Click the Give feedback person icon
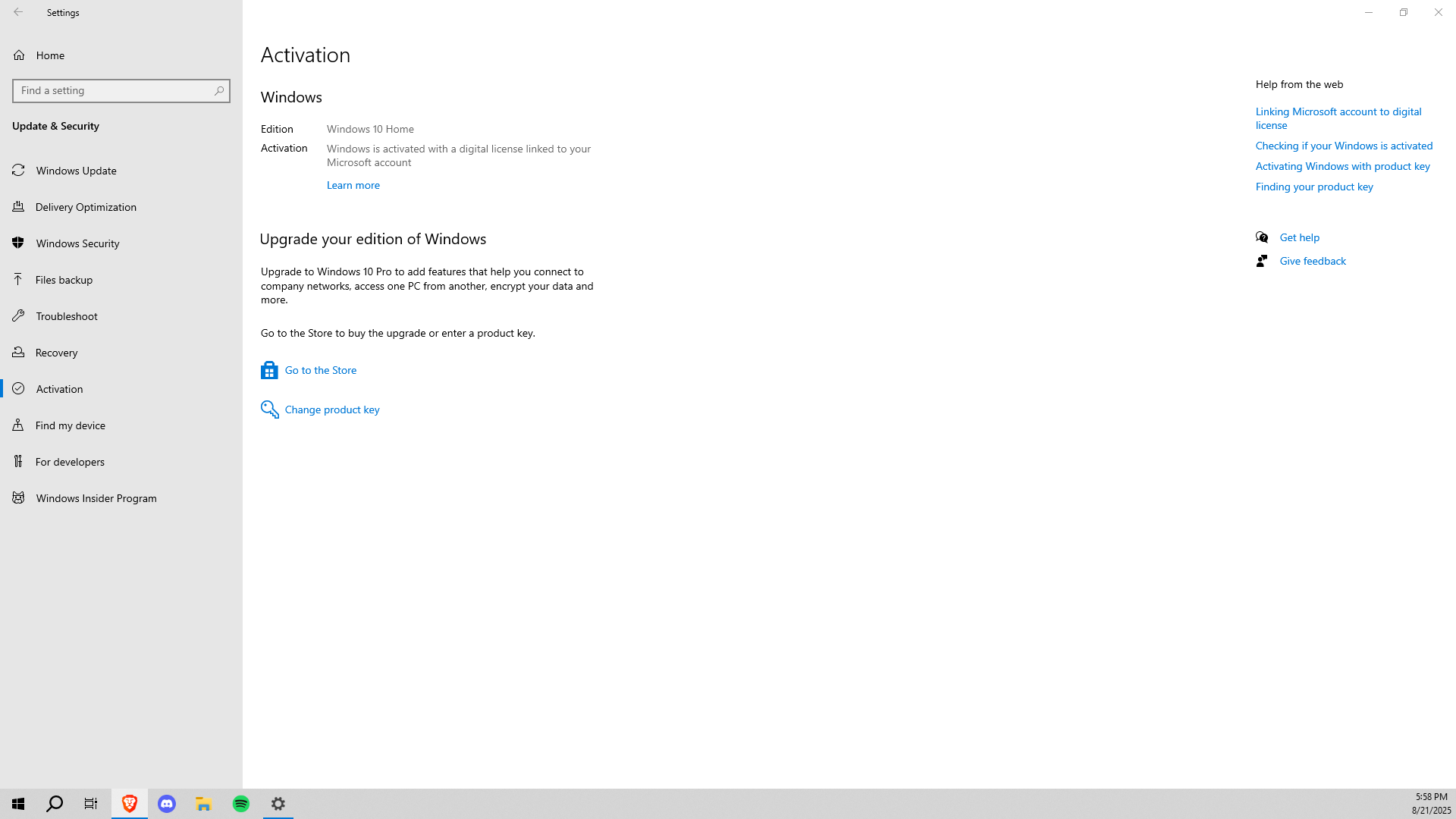This screenshot has height=819, width=1456. 1262,261
